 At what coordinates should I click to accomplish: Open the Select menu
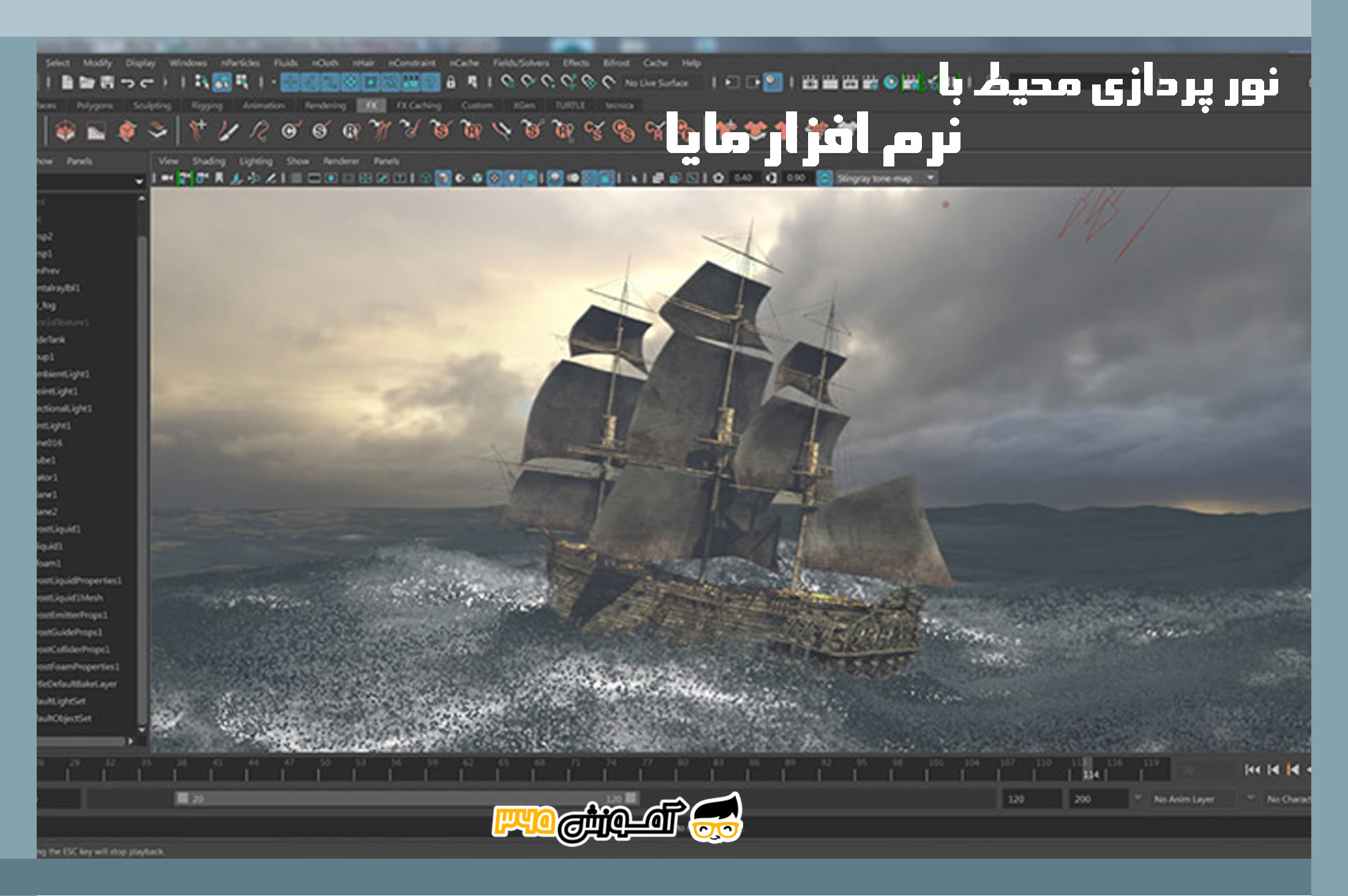[58, 62]
